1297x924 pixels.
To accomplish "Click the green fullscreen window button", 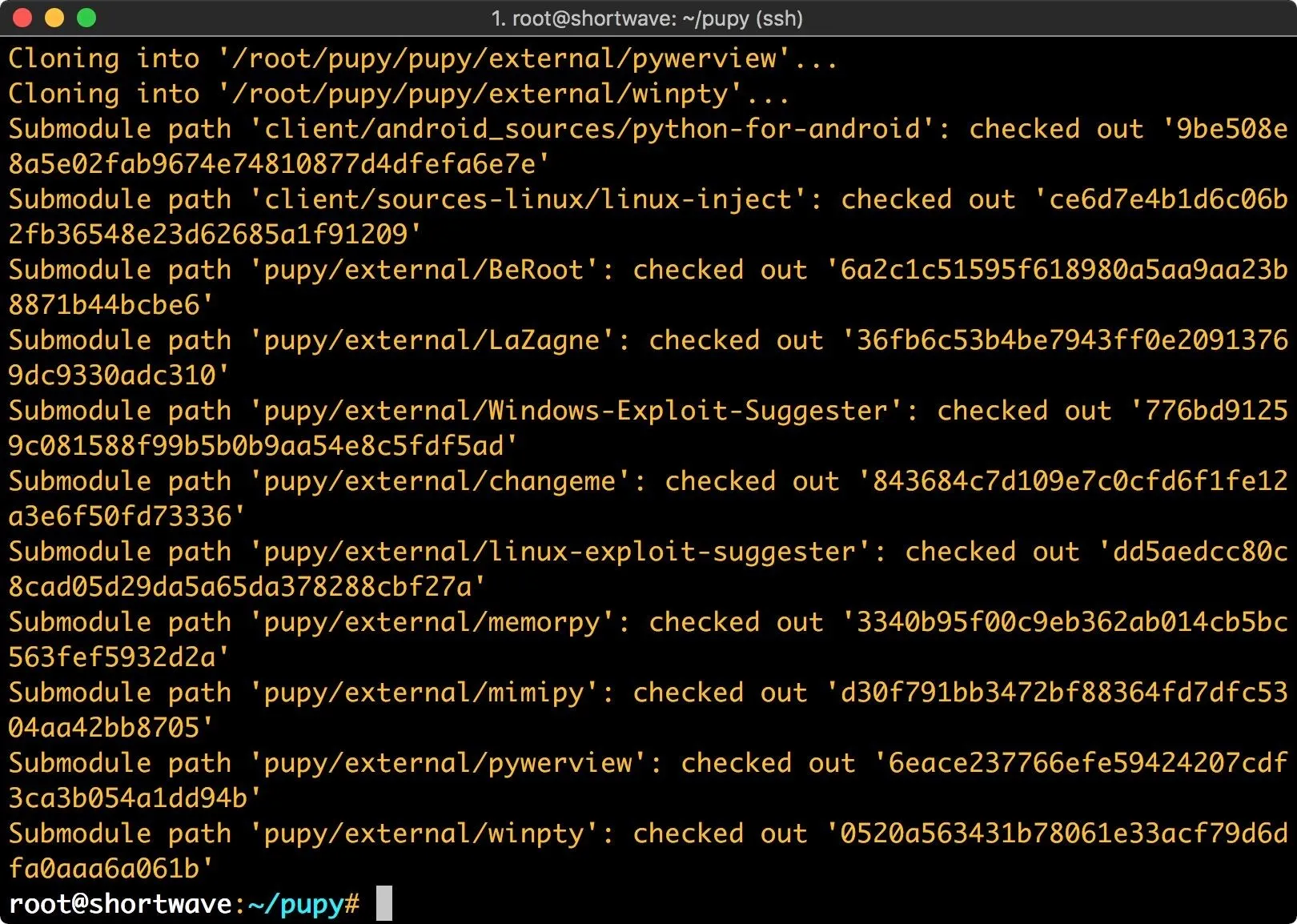I will [86, 18].
